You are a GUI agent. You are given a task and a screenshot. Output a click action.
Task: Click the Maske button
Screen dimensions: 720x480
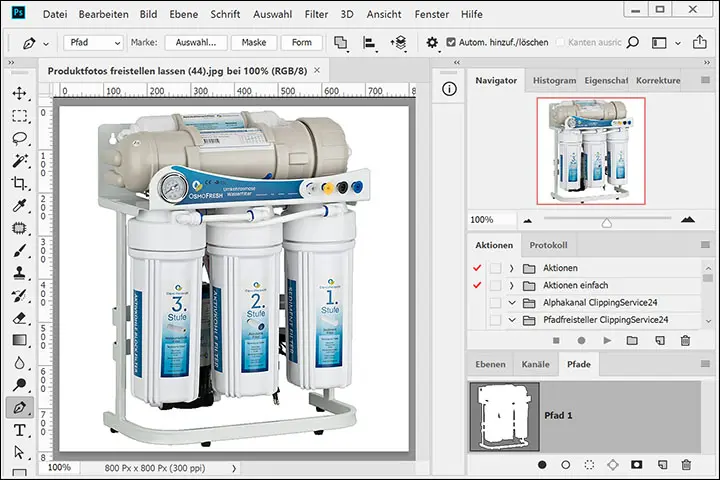pos(253,43)
